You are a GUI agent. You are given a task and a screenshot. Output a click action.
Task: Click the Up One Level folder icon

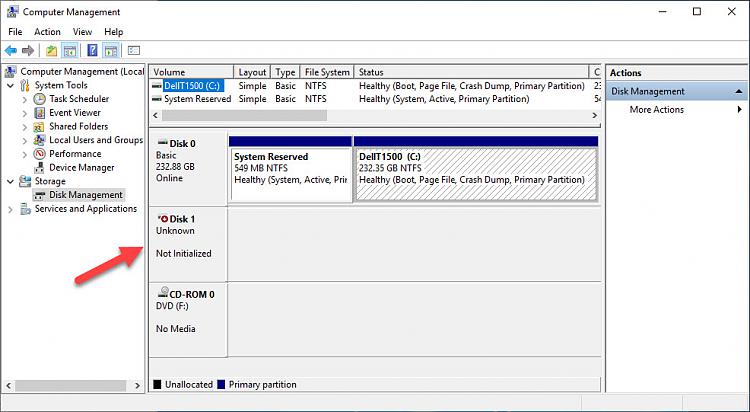click(x=52, y=50)
